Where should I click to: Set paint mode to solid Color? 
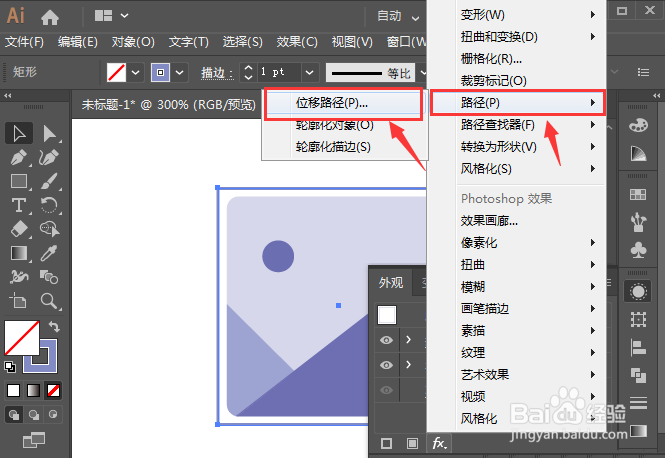(x=14, y=390)
